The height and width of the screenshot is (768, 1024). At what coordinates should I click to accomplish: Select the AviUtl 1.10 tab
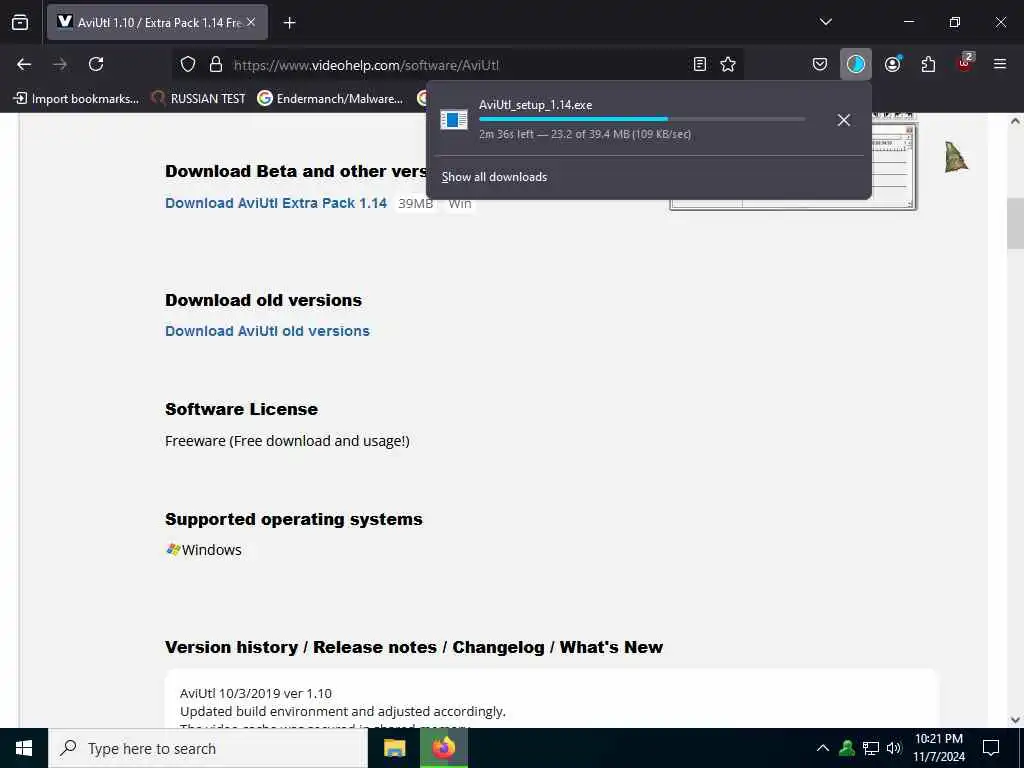[x=157, y=22]
